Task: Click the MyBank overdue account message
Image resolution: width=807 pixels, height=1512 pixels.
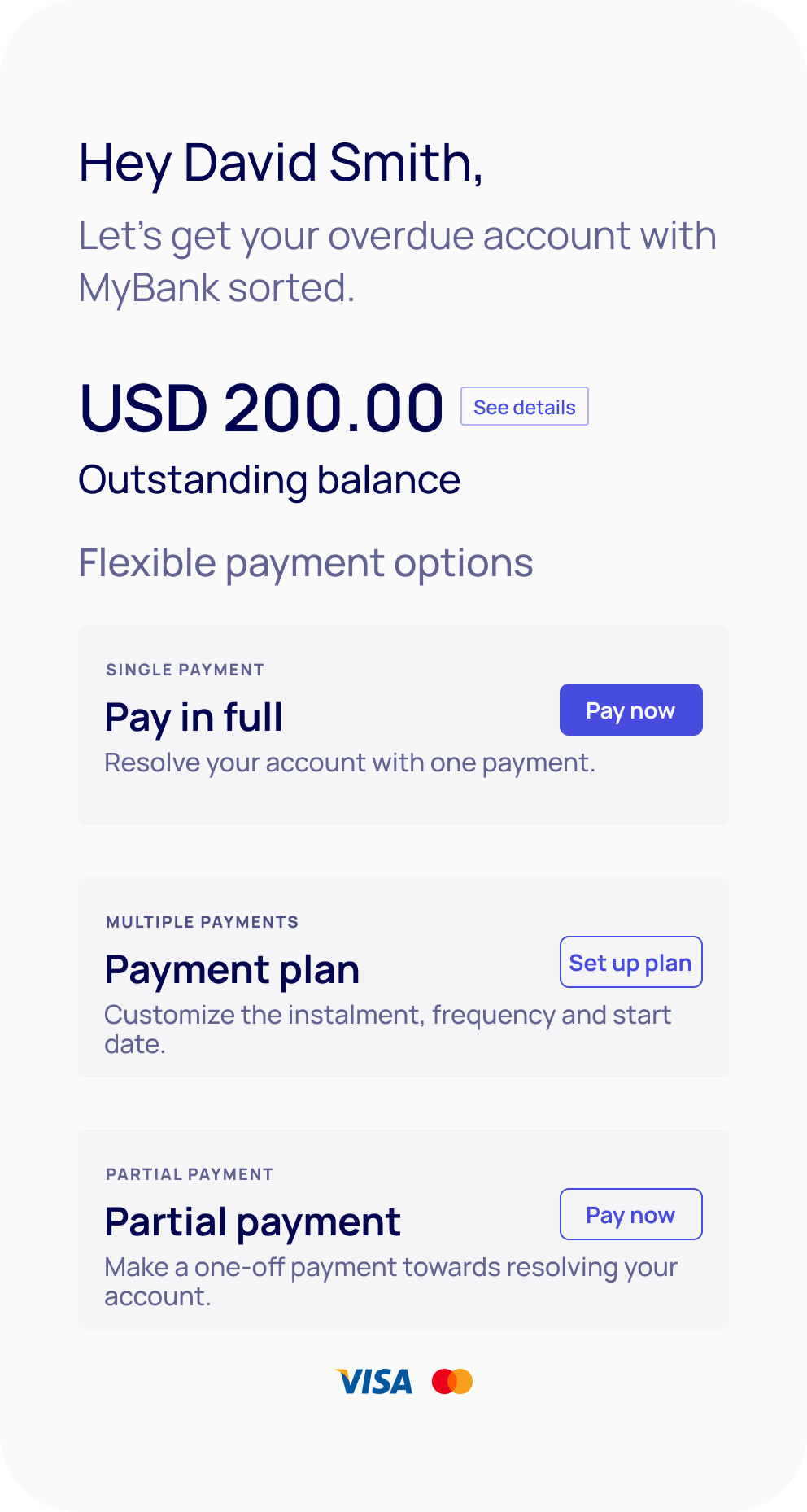Action: 397,260
